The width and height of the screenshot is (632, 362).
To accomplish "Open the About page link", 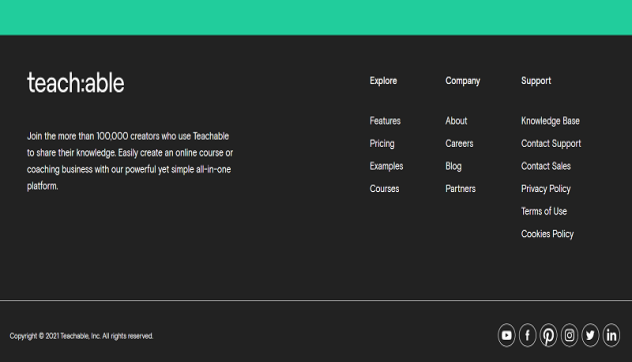I will 456,121.
